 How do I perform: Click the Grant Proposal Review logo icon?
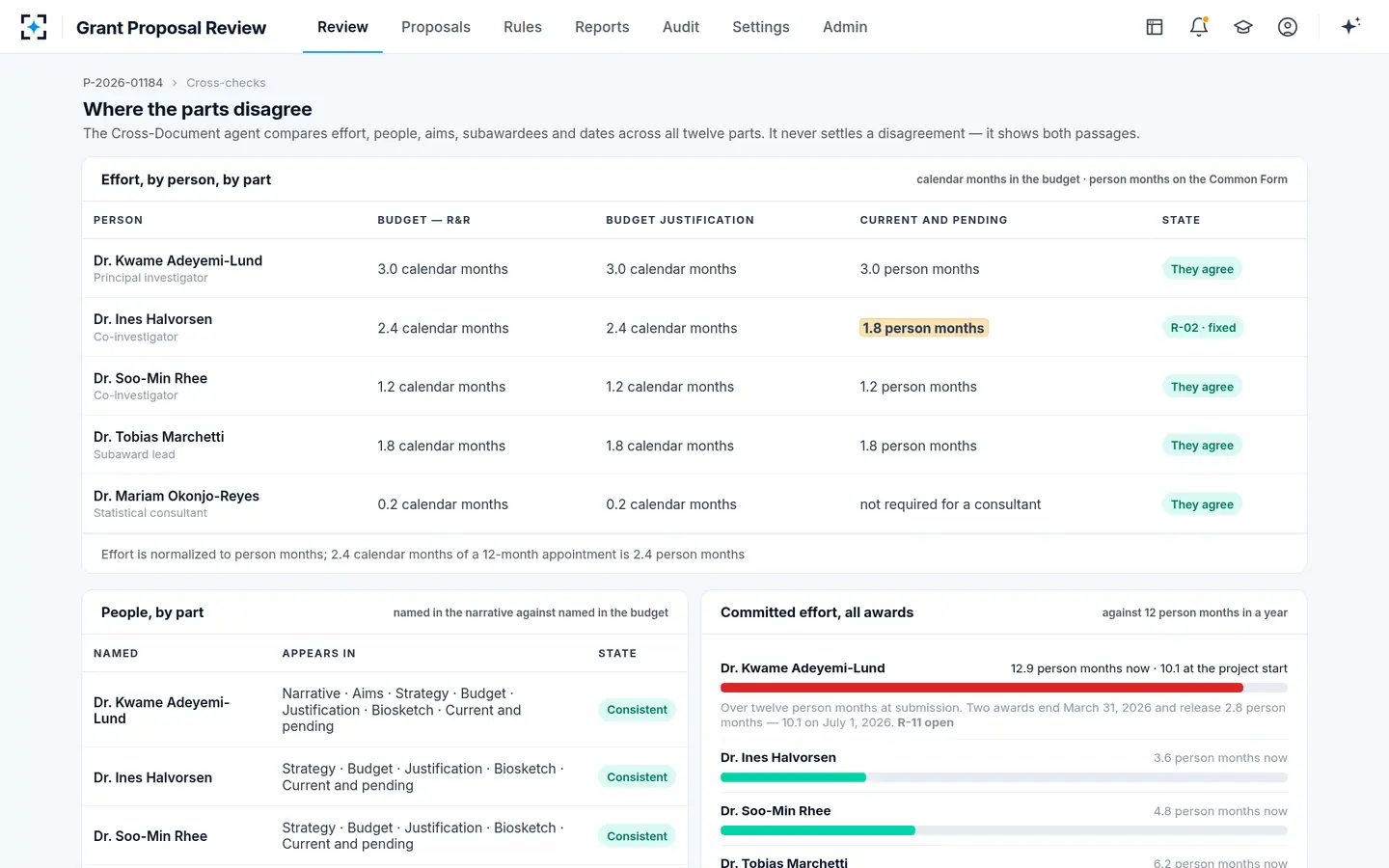[34, 27]
